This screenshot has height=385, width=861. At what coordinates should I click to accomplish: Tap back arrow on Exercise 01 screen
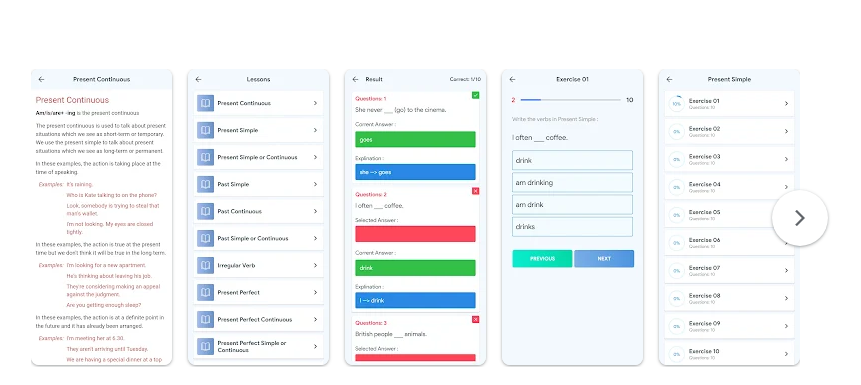coord(512,80)
